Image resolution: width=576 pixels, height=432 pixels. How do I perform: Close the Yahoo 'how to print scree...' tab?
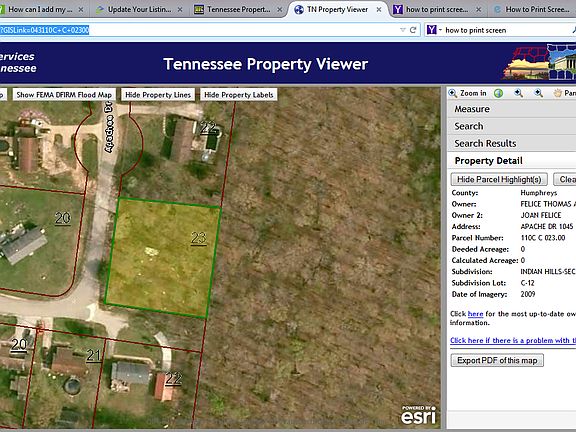479,10
